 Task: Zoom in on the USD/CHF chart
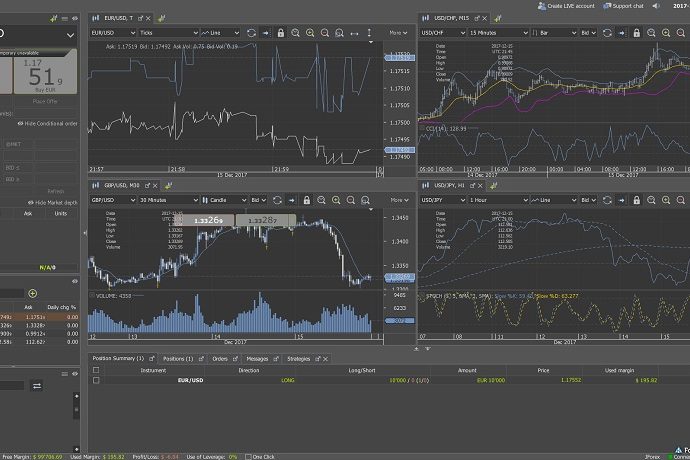pos(666,33)
